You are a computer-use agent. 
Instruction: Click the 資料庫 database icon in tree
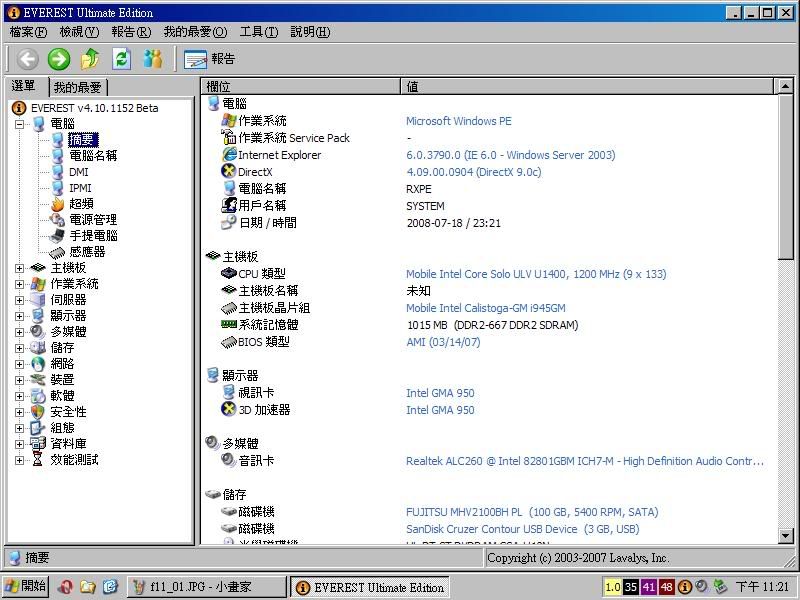tap(38, 444)
